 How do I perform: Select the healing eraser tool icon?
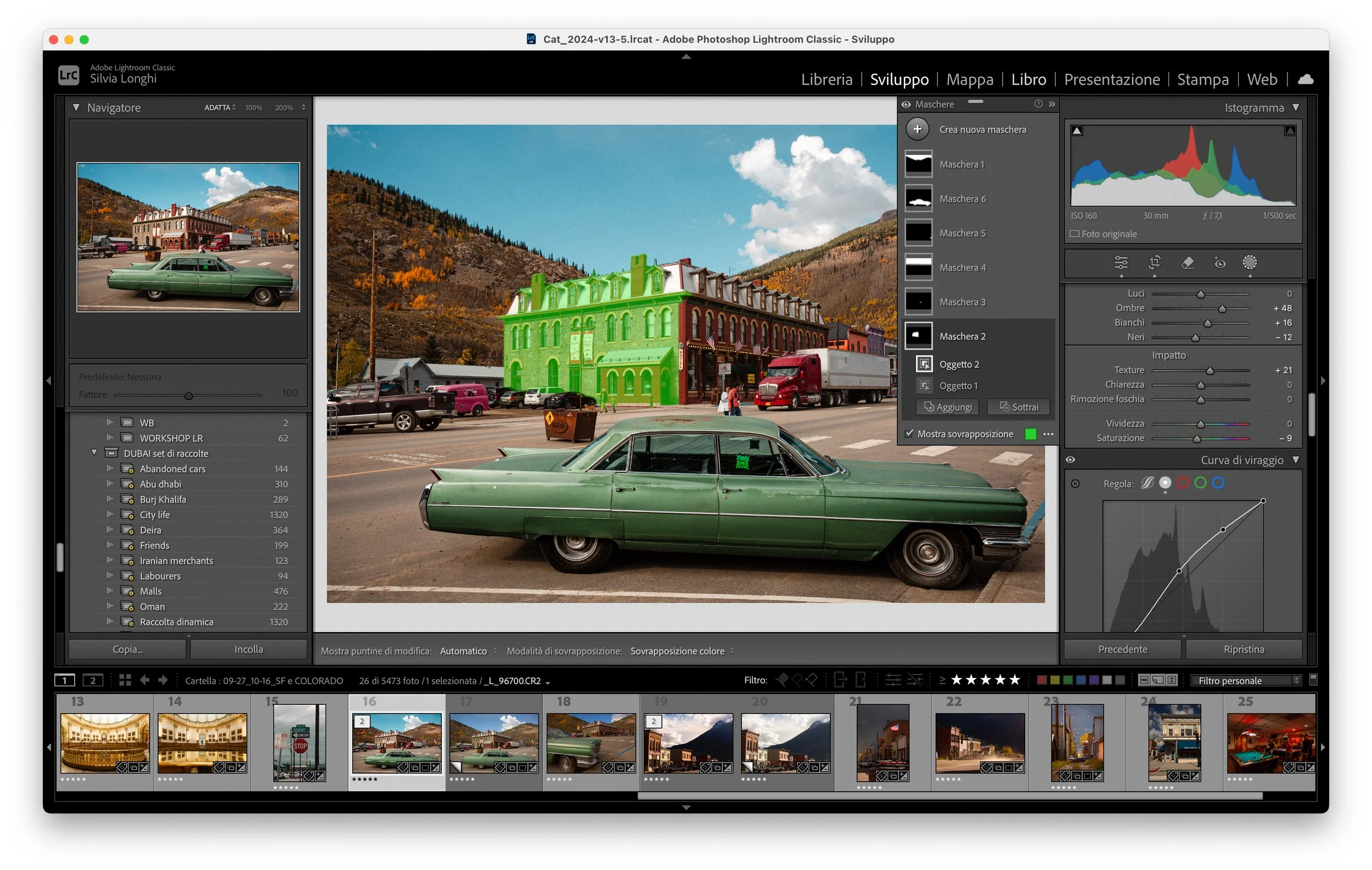(1188, 262)
